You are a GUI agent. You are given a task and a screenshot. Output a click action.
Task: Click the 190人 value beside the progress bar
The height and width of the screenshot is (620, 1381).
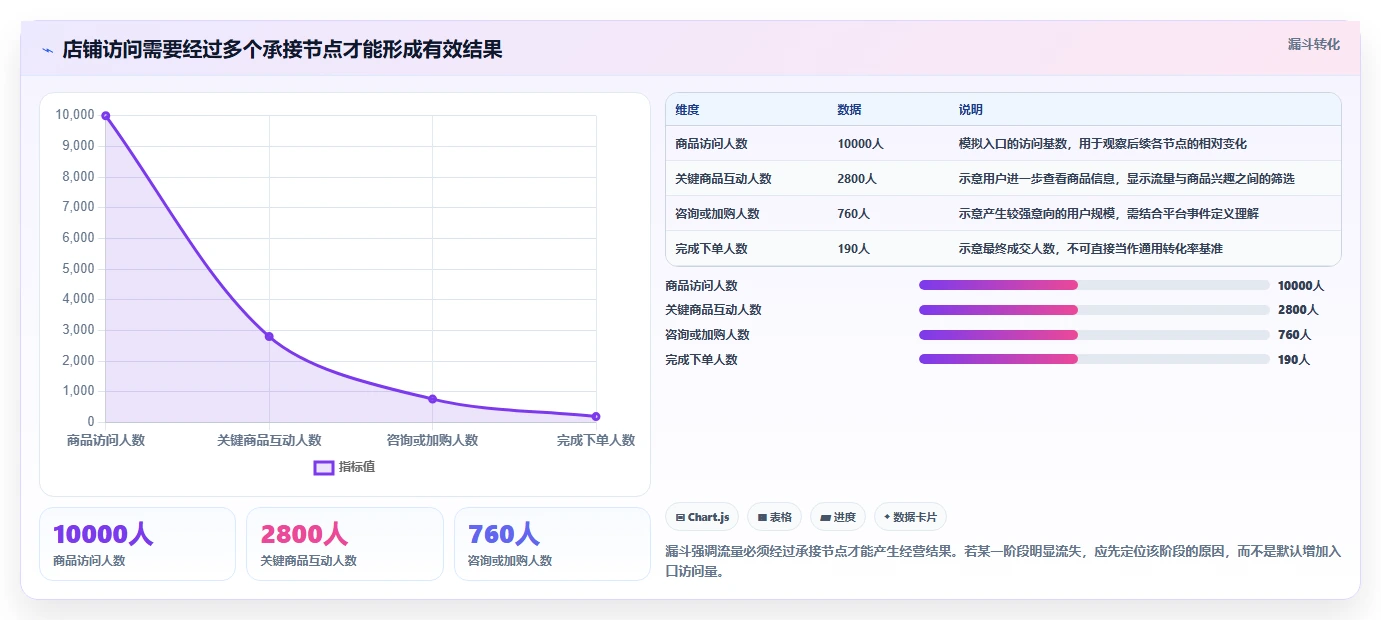(x=1294, y=360)
